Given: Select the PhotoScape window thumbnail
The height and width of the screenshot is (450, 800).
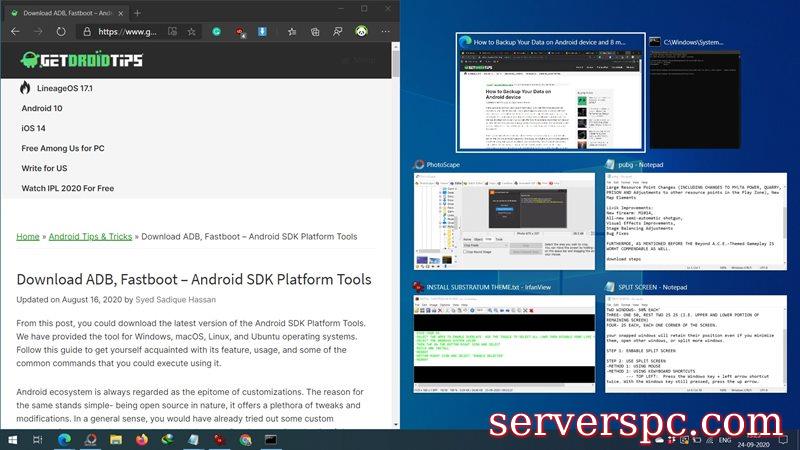Looking at the screenshot, I should pyautogui.click(x=498, y=211).
